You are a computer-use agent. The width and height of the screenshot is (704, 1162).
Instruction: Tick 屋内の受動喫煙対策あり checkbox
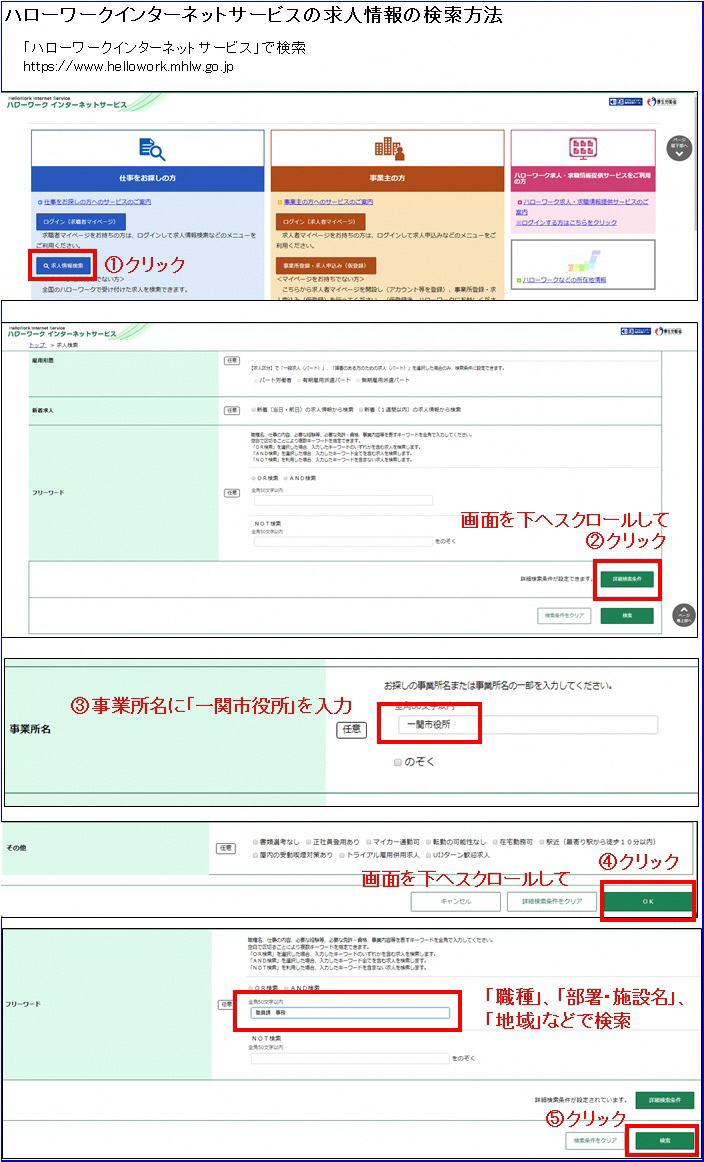255,854
